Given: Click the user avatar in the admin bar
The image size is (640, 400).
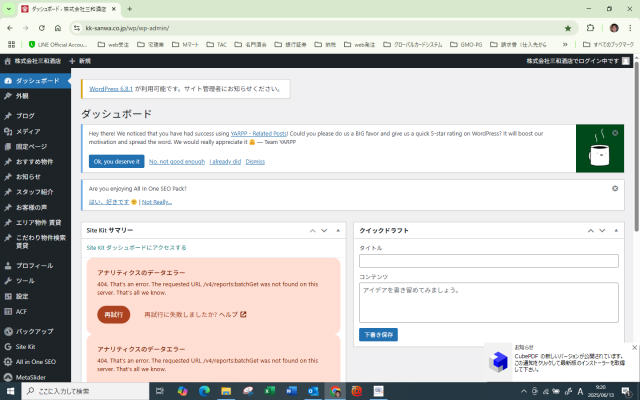Looking at the screenshot, I should coord(626,61).
